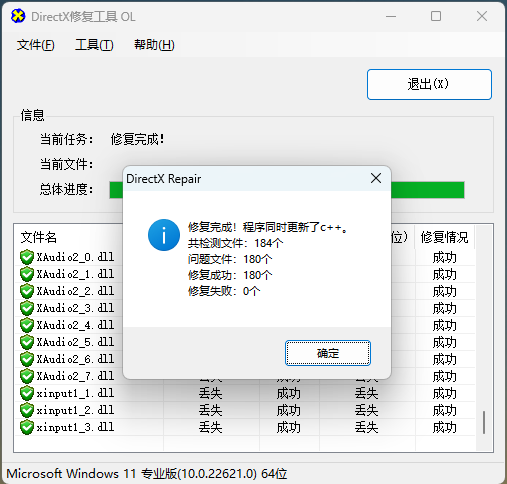The width and height of the screenshot is (507, 484).
Task: Click green shield icon beside XAudio2_3.dll
Action: (x=27, y=308)
